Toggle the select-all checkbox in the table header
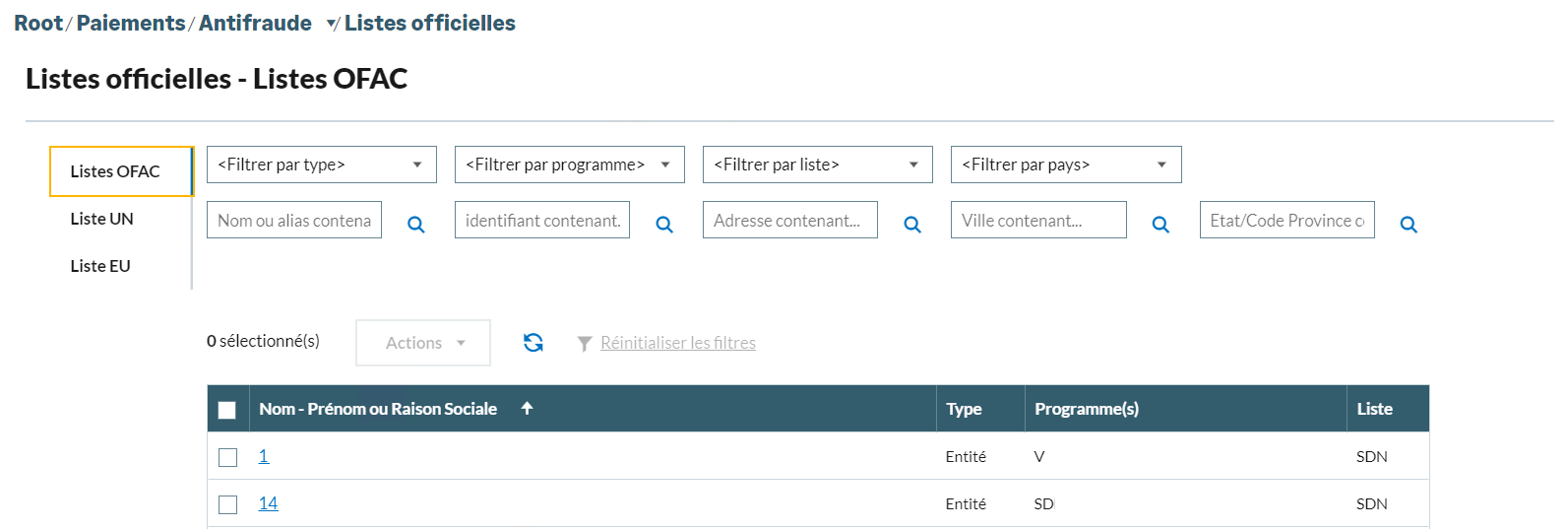Screen dimensions: 1568x529 point(227,410)
